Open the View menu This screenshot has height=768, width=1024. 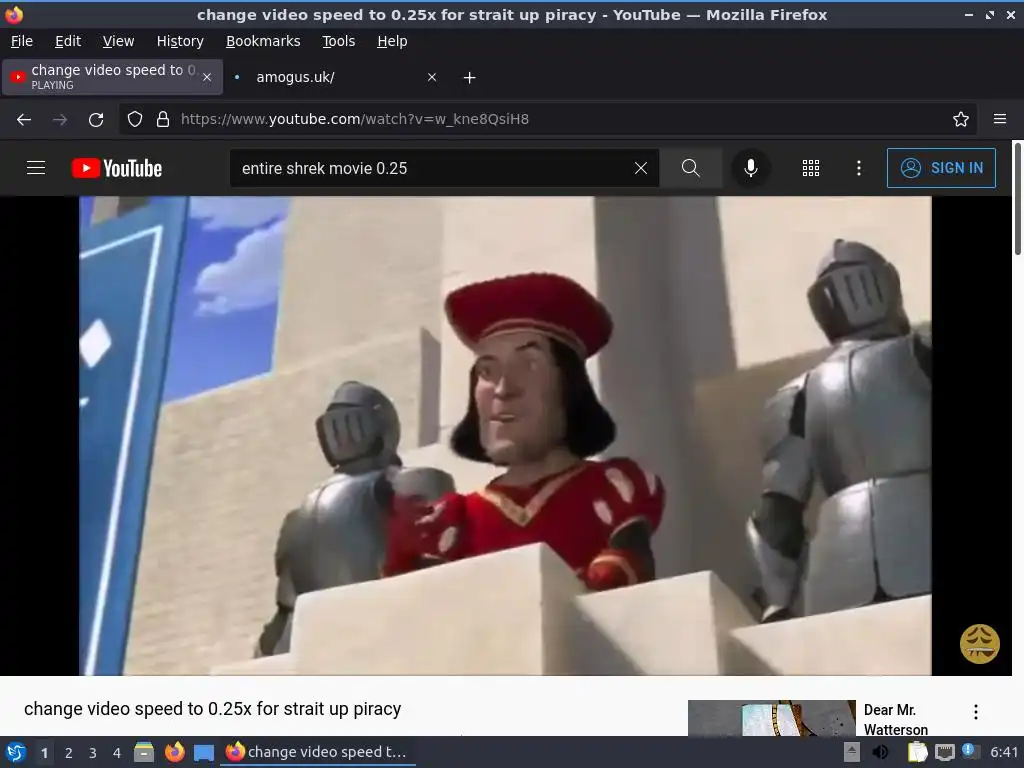point(118,41)
